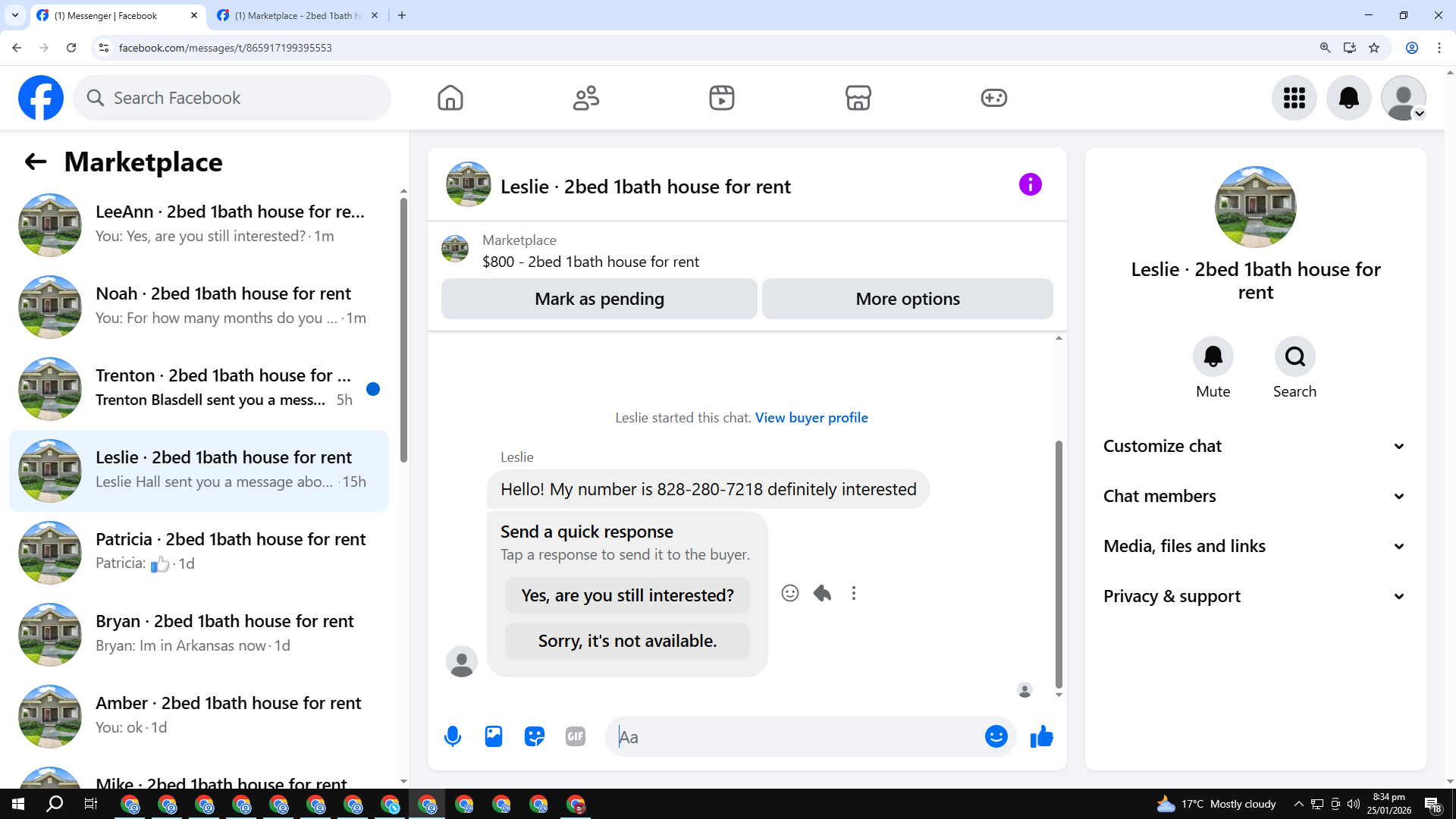Open the Marketplace storefront icon
This screenshot has width=1456, height=819.
point(858,98)
